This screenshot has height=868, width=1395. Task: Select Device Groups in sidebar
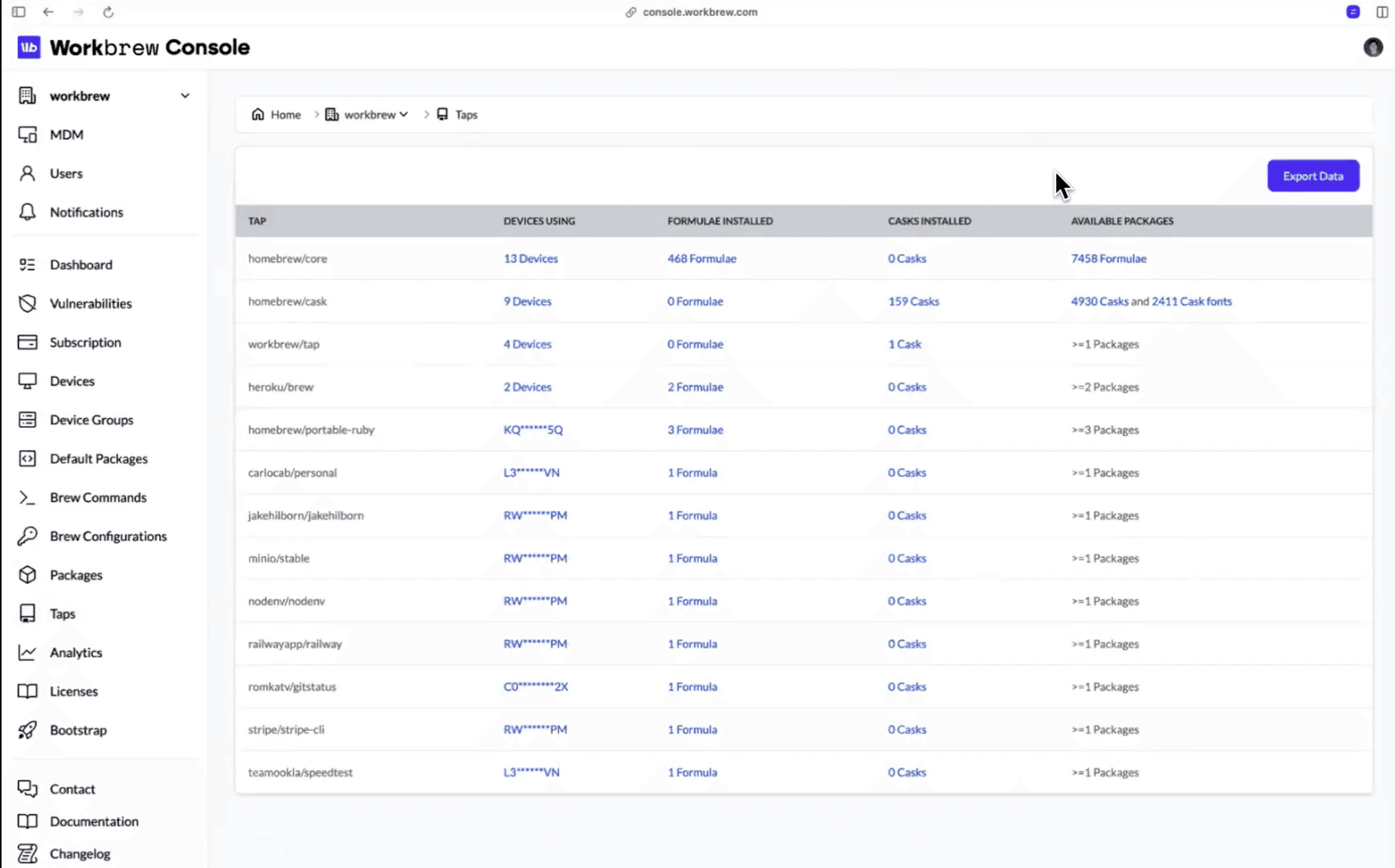coord(92,420)
